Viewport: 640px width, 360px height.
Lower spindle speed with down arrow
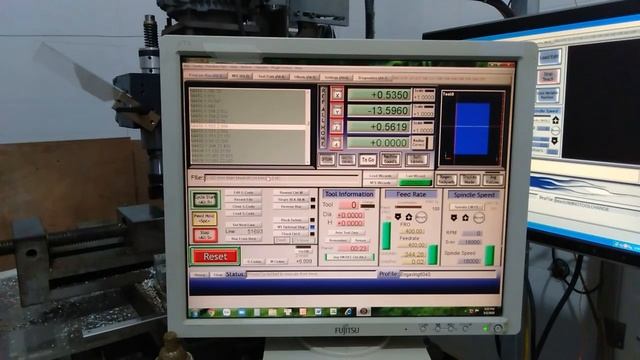pyautogui.click(x=454, y=218)
